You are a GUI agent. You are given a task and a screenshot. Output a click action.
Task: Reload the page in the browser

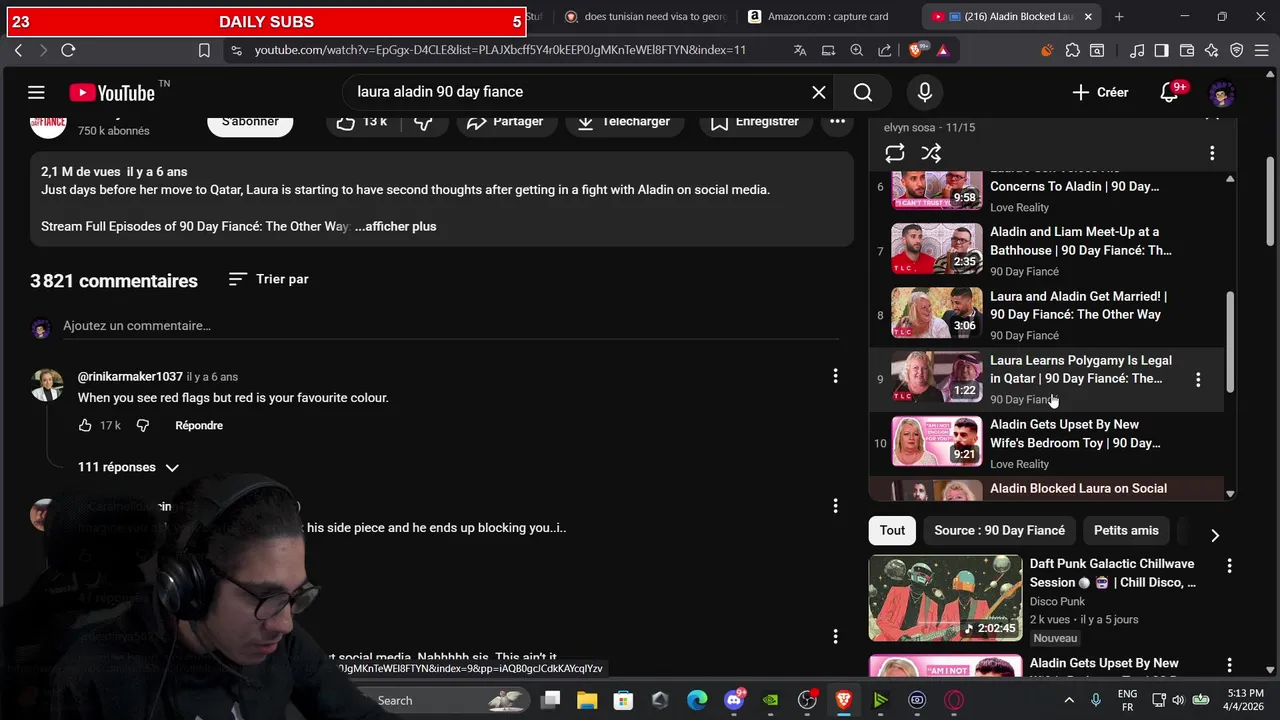click(68, 50)
